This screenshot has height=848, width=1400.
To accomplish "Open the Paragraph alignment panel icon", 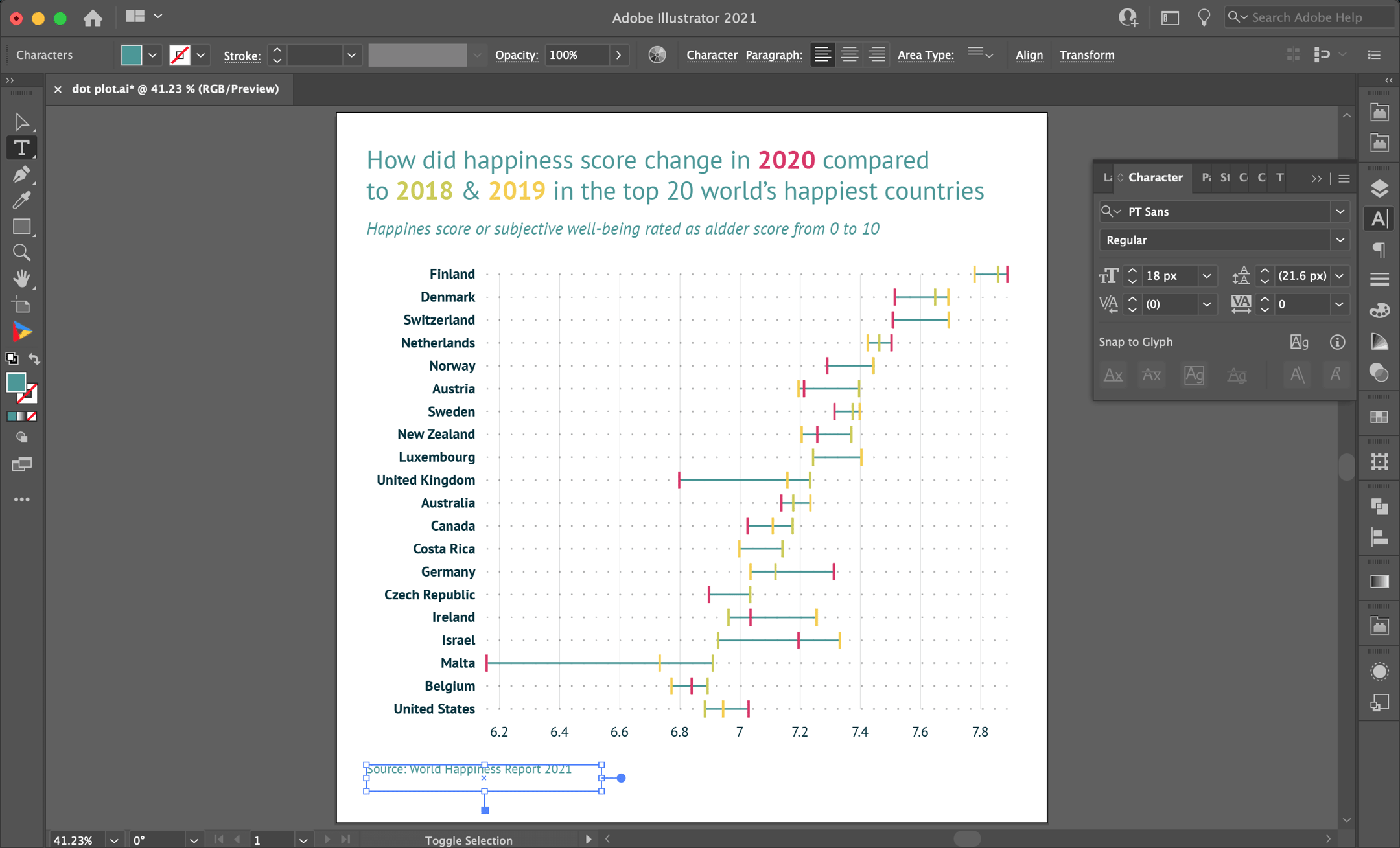I will coord(1378,250).
